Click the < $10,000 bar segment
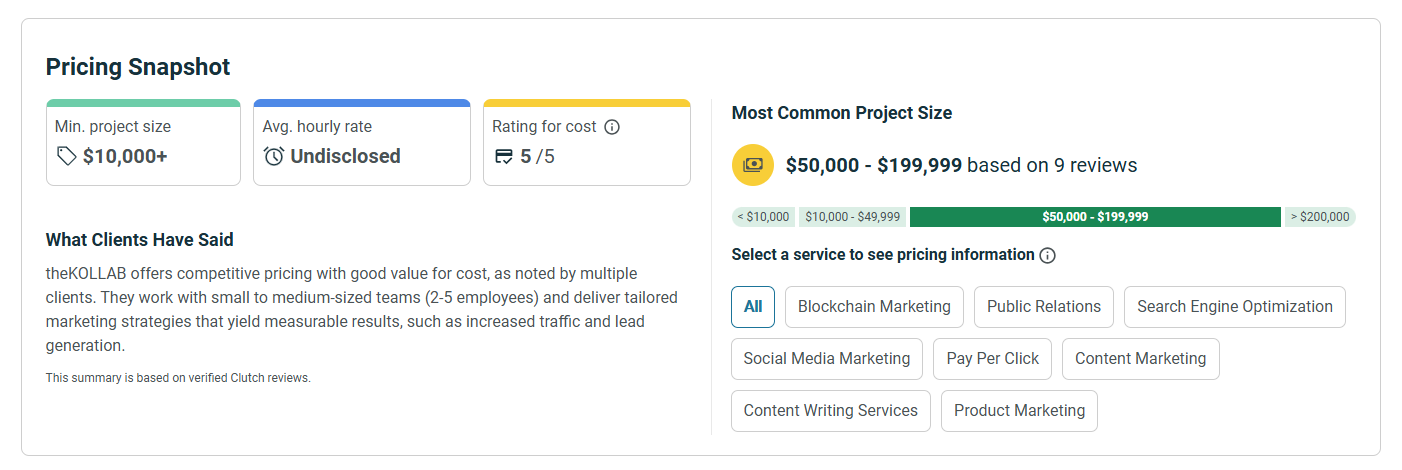Viewport: 1402px width, 470px height. 763,217
